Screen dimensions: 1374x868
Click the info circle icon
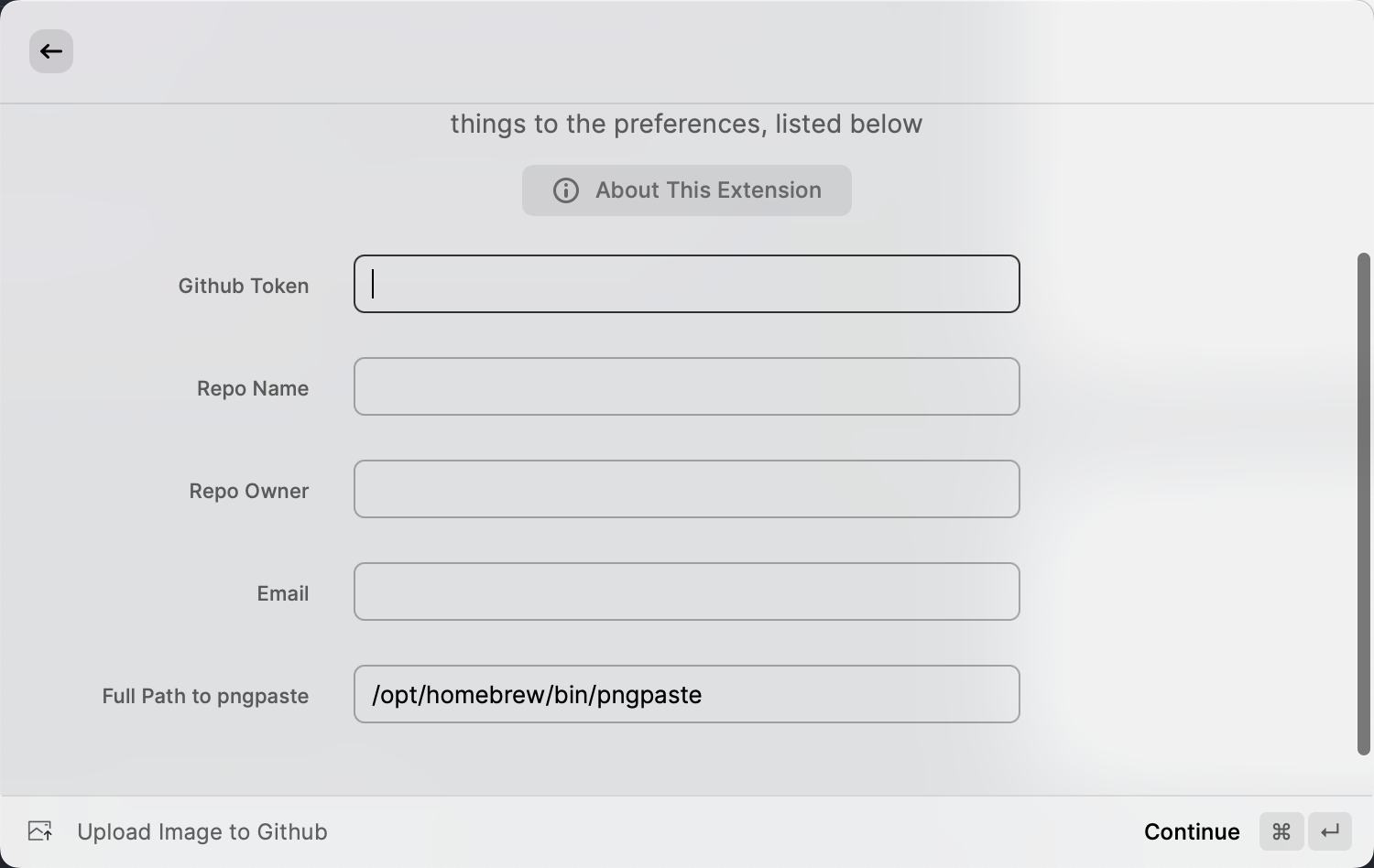click(566, 190)
